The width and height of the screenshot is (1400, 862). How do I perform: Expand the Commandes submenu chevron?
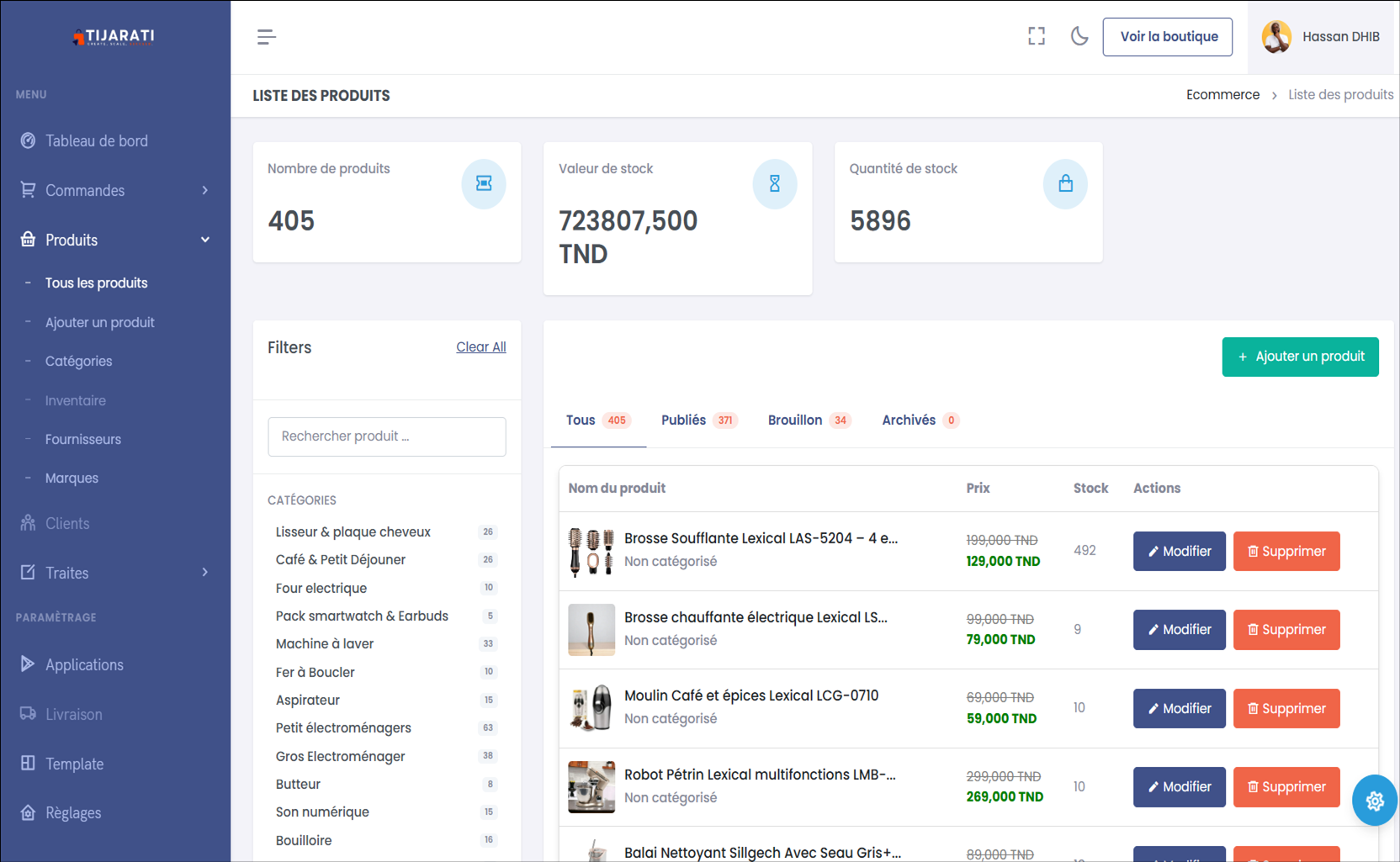(x=205, y=190)
